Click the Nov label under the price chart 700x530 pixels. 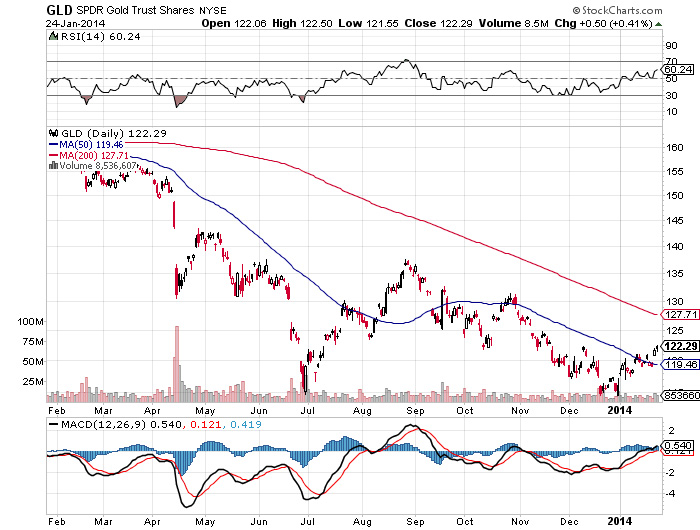(x=520, y=410)
